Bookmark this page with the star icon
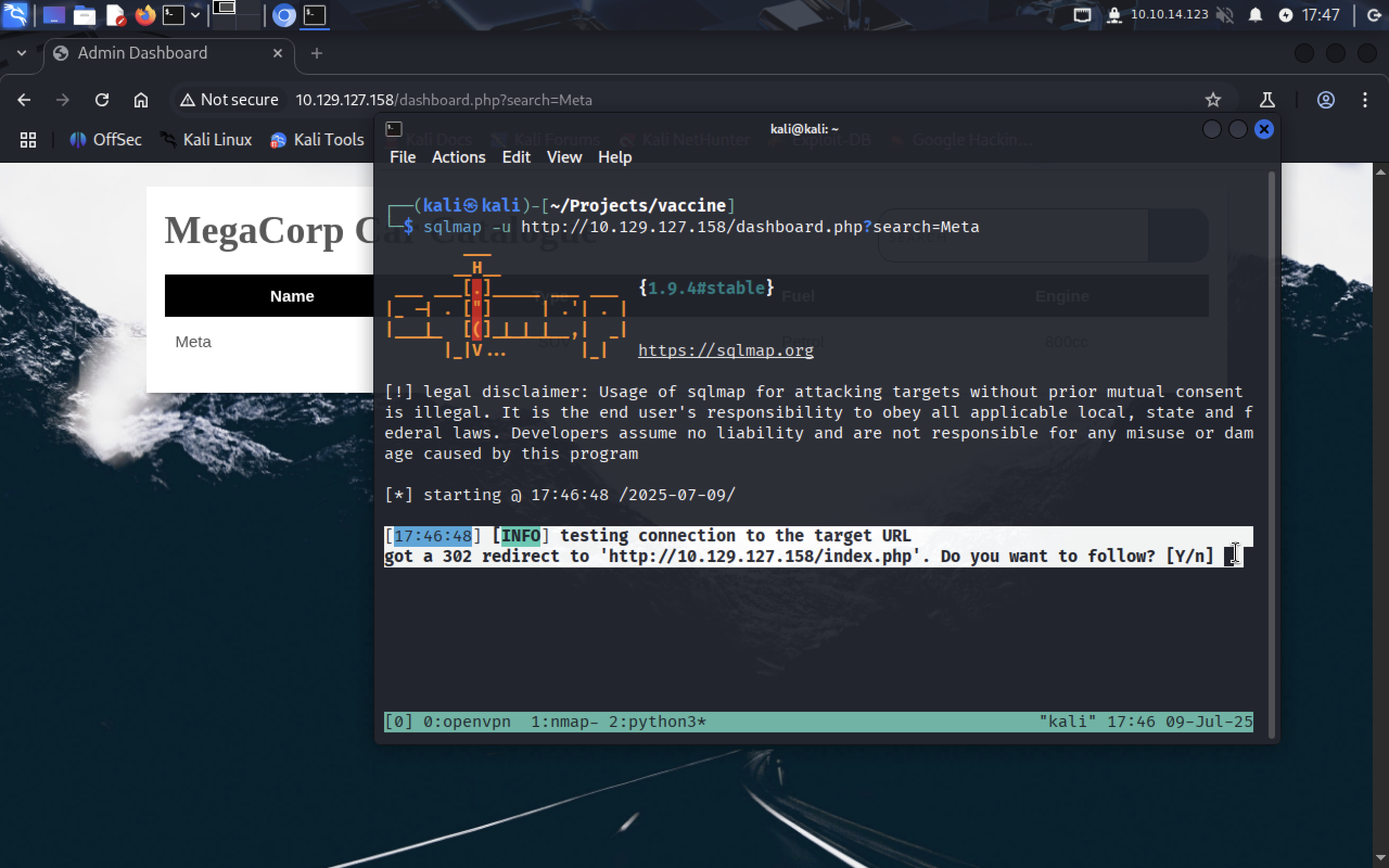 point(1212,100)
